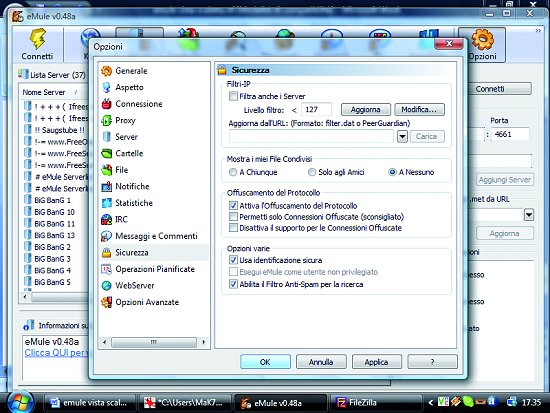550x413 pixels.
Task: Select the Aspetto options icon
Action: 106,87
